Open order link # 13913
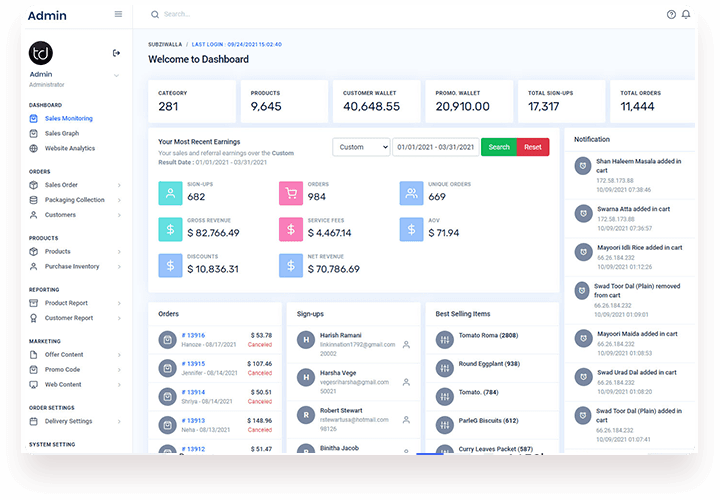Viewport: 720px width, 500px height. coord(193,421)
